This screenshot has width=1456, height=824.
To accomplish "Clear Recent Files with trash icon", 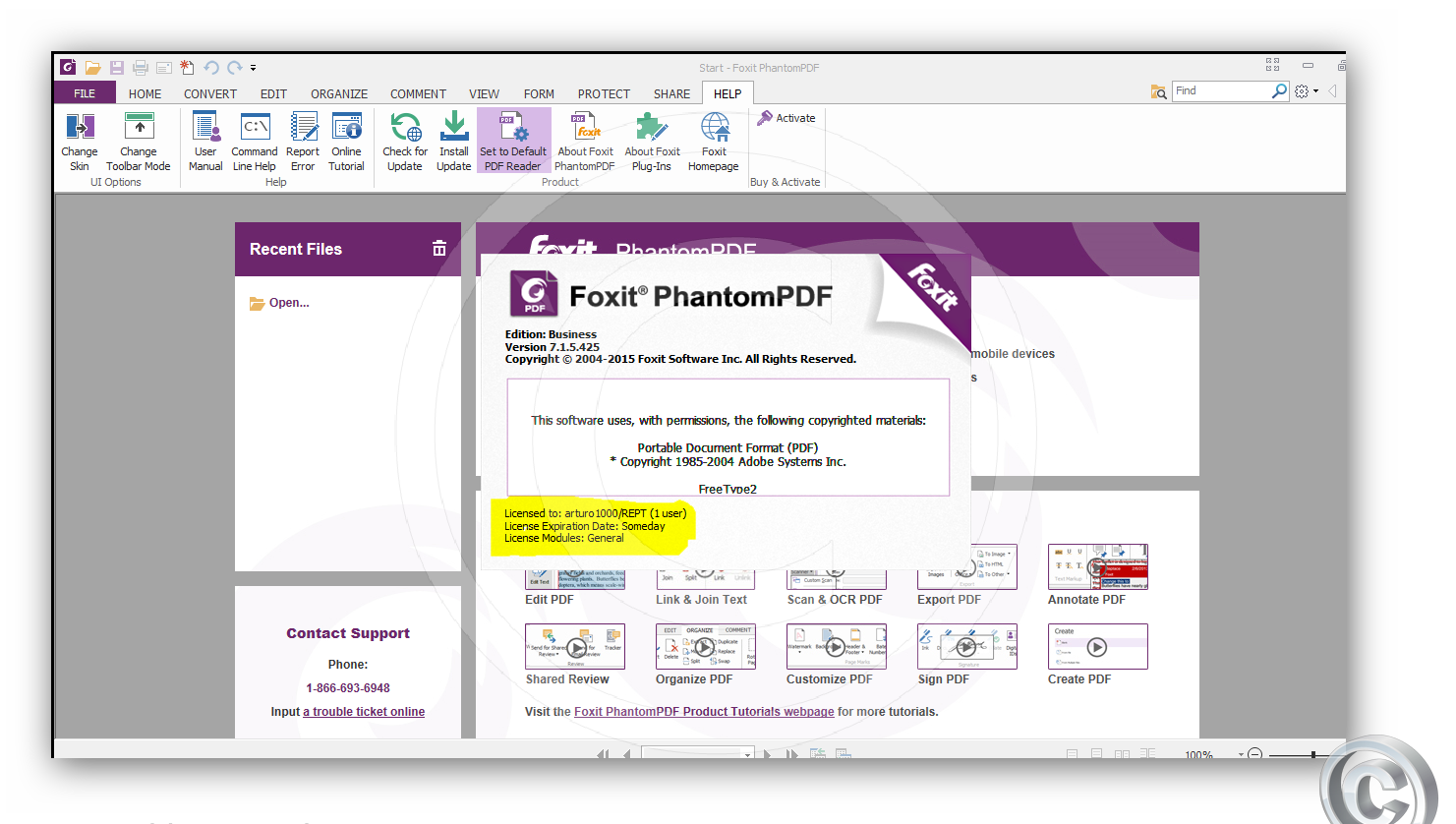I will 439,249.
